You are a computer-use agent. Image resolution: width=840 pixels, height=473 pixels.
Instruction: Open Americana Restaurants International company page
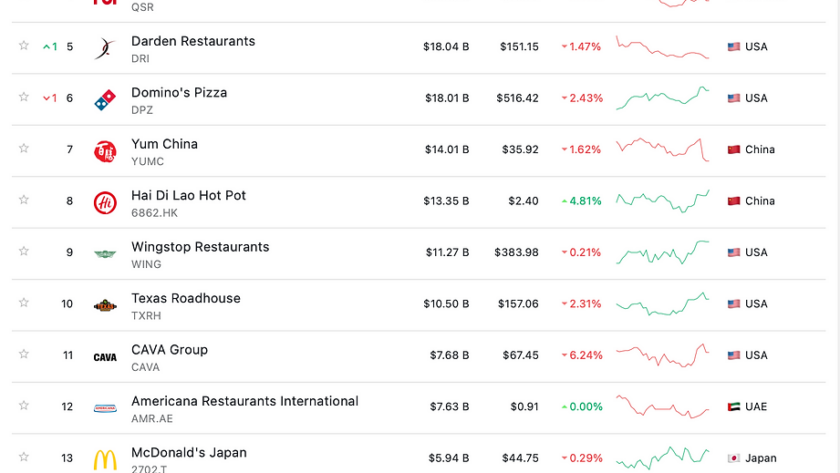[x=245, y=401]
